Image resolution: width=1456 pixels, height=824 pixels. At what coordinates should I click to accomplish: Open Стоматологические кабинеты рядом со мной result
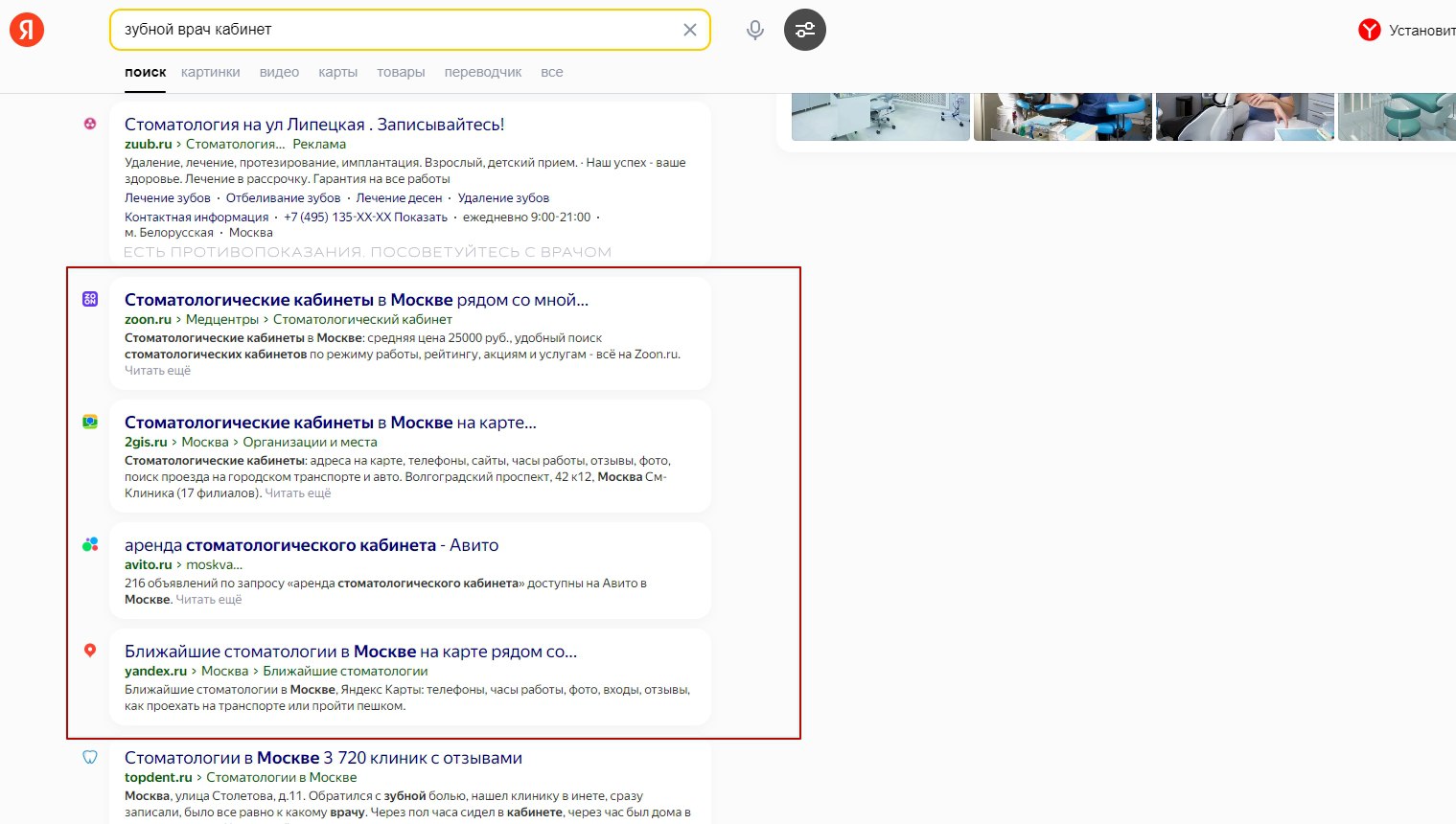pos(357,300)
